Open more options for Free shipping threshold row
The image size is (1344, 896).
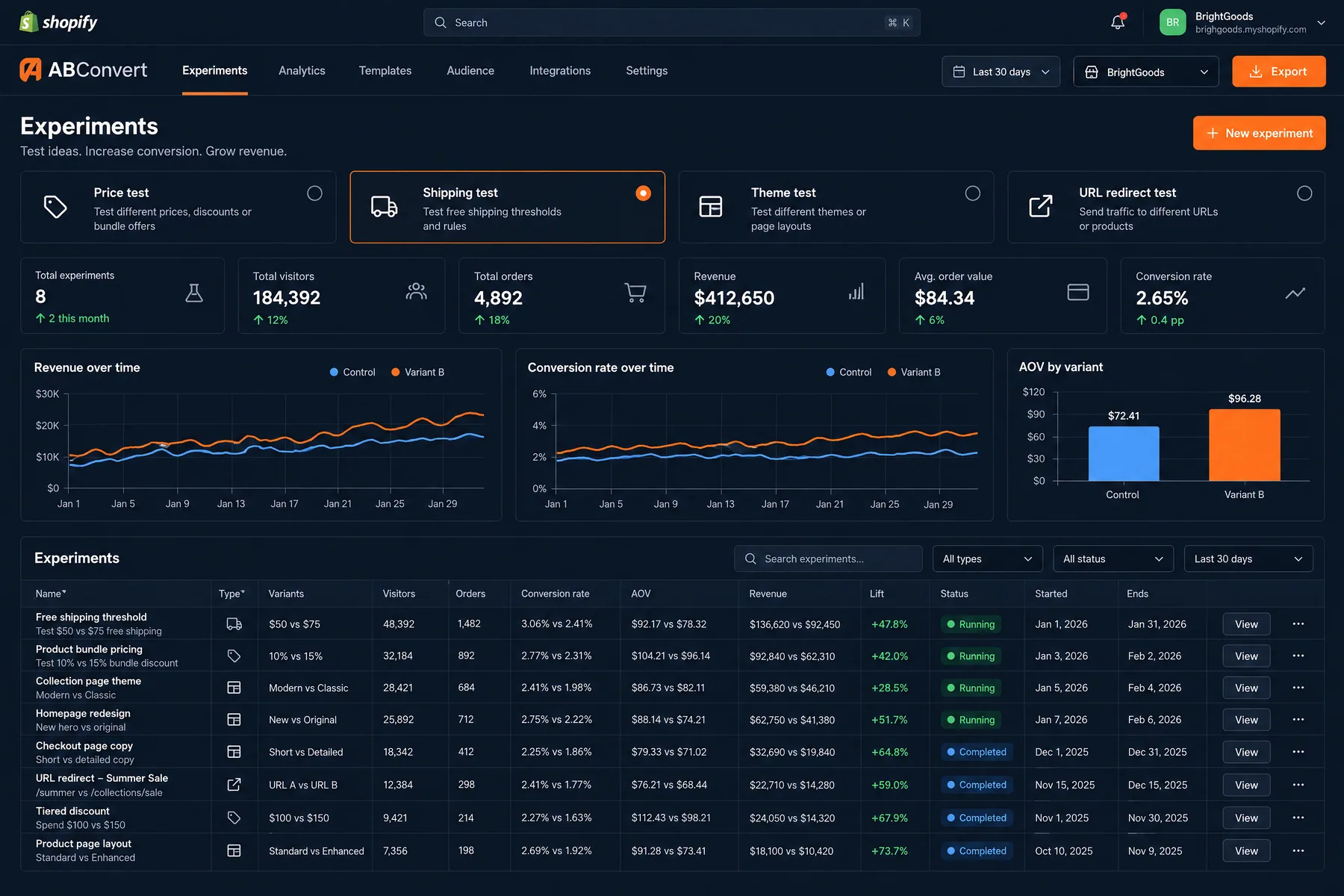click(1298, 624)
